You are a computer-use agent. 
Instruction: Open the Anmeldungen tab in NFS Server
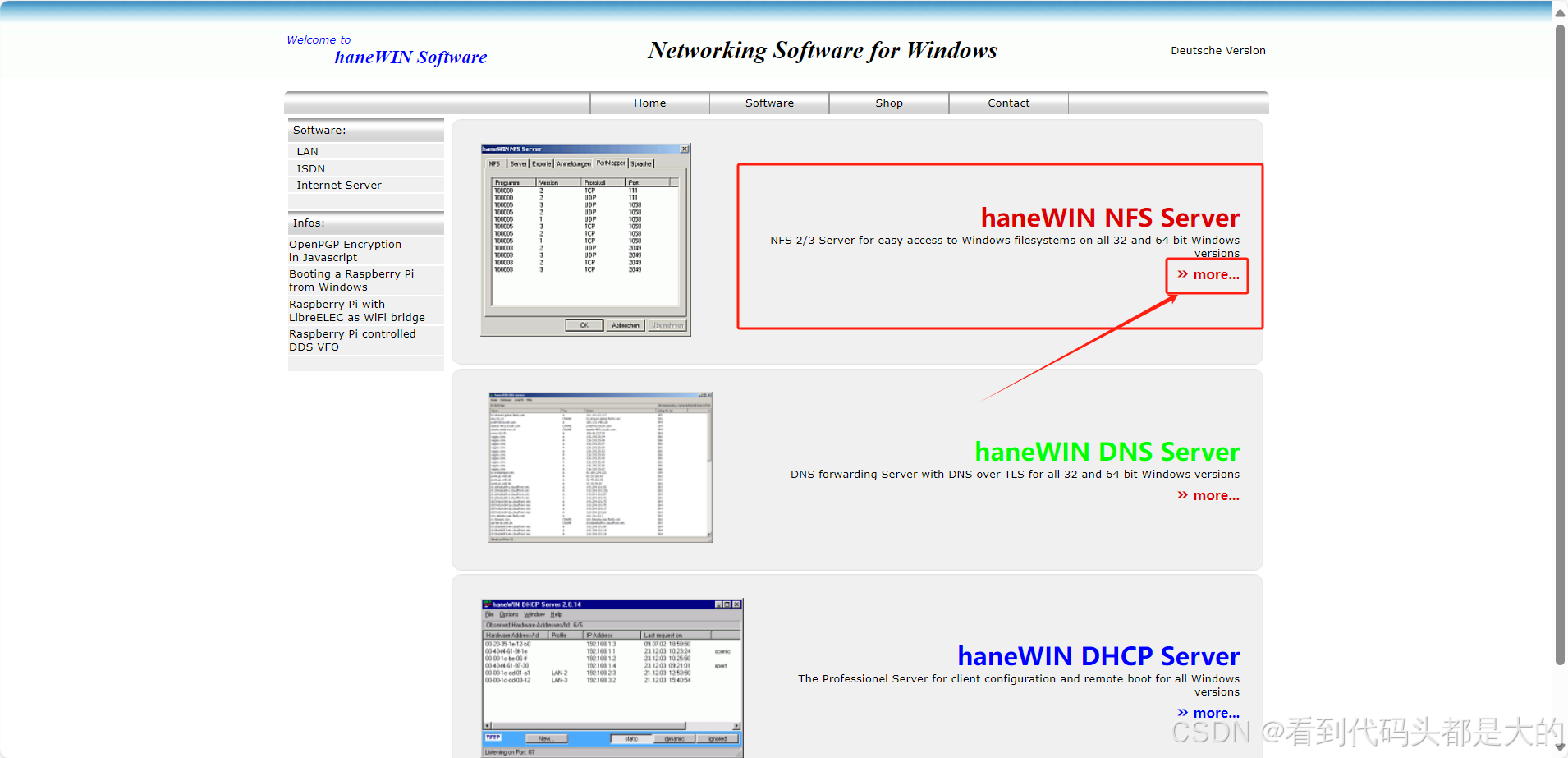click(x=574, y=163)
